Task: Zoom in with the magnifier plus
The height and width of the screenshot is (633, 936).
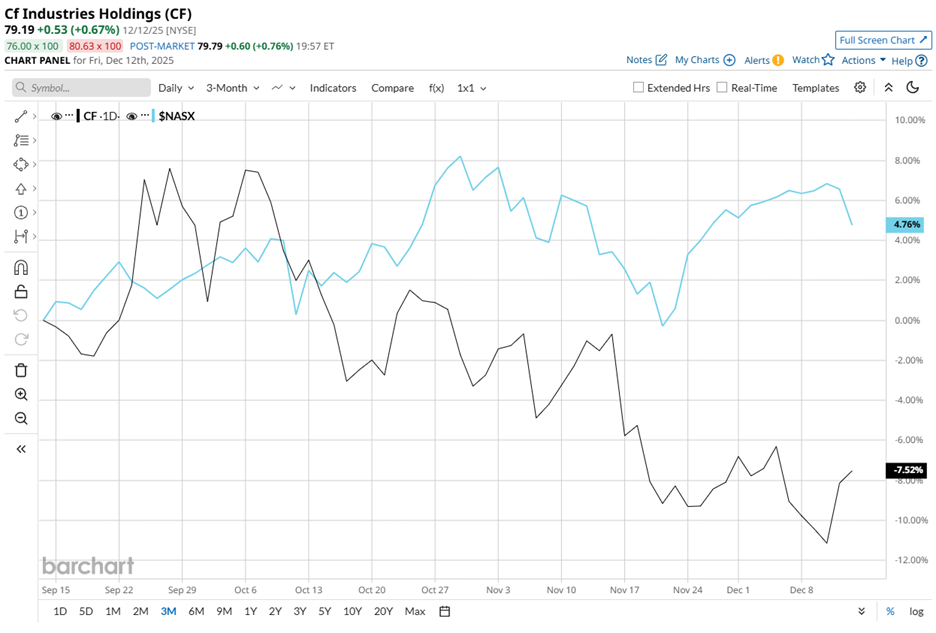Action: coord(21,394)
